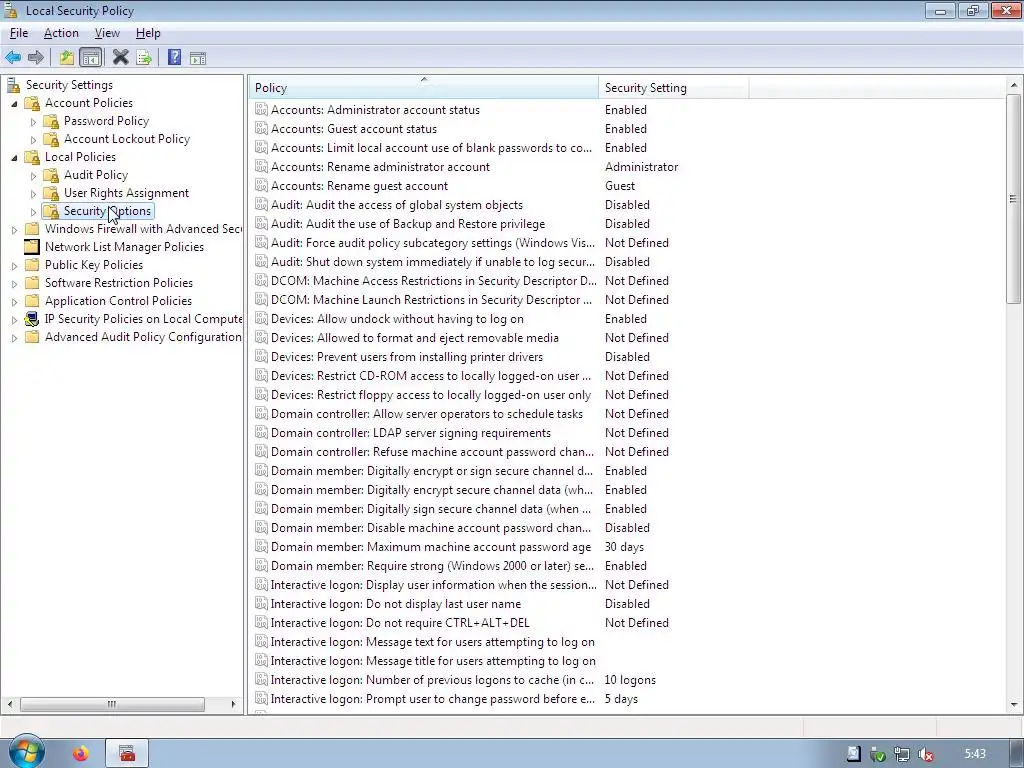Screen dimensions: 1024x768
Task: Click the policy list scroll down arrow
Action: tap(1014, 705)
